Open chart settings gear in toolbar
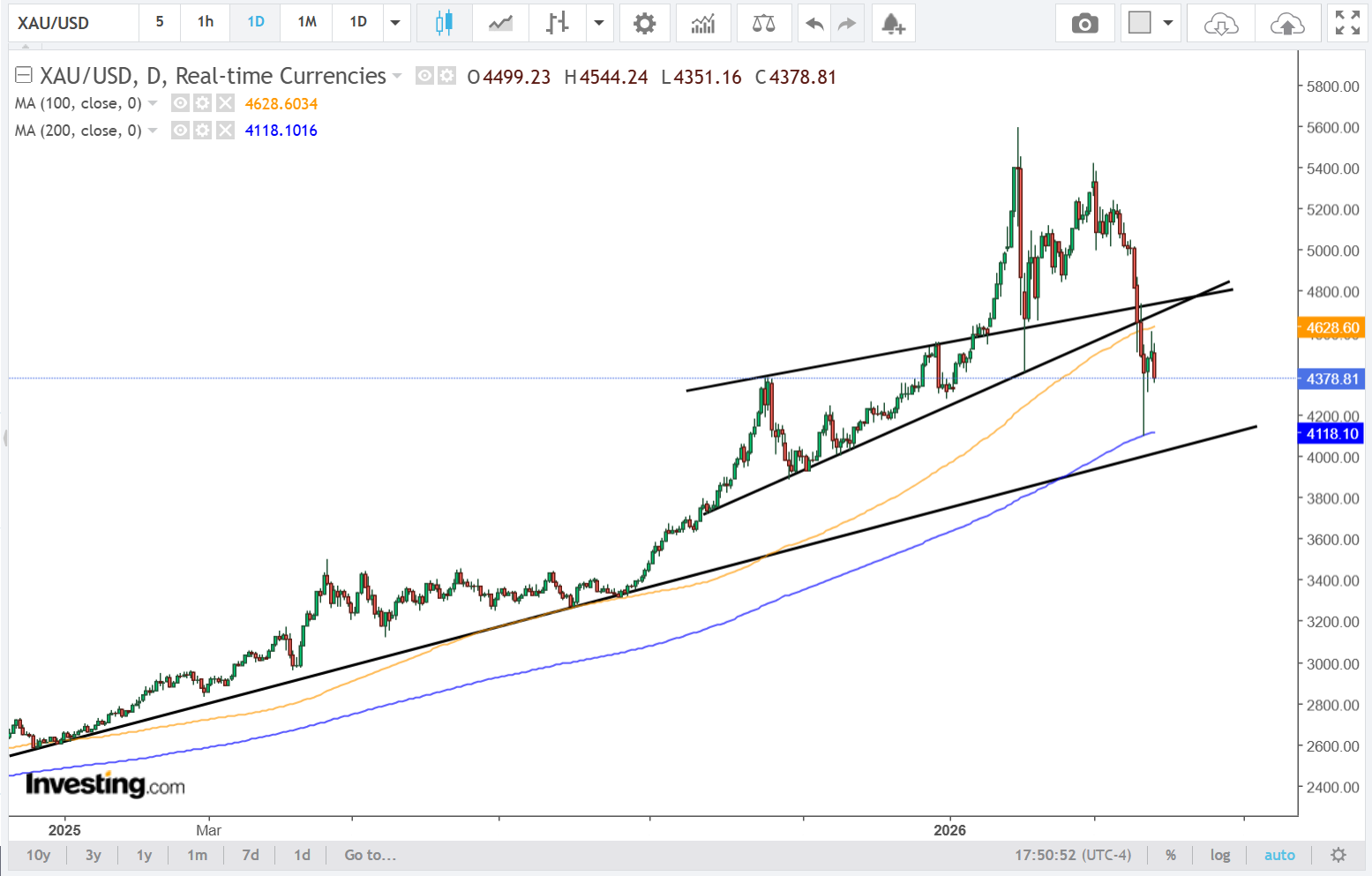This screenshot has width=1372, height=876. pyautogui.click(x=645, y=23)
